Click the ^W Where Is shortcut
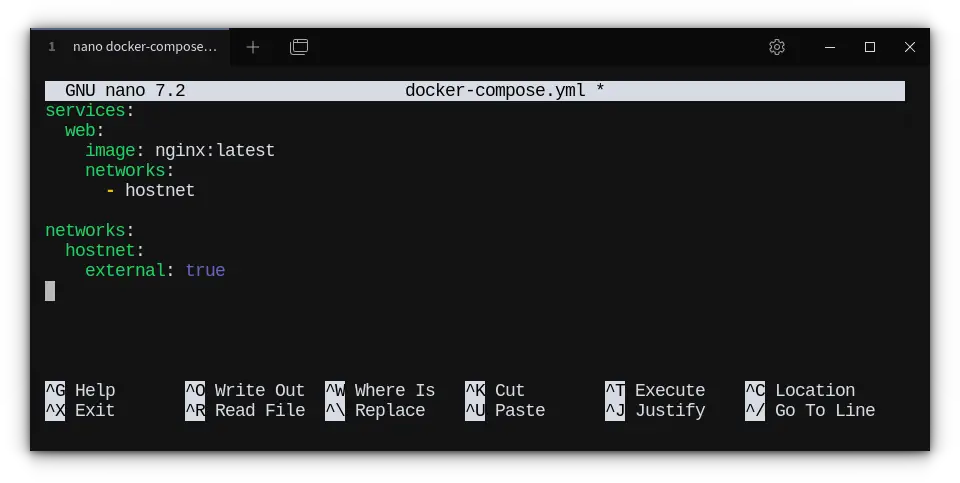 [x=380, y=390]
